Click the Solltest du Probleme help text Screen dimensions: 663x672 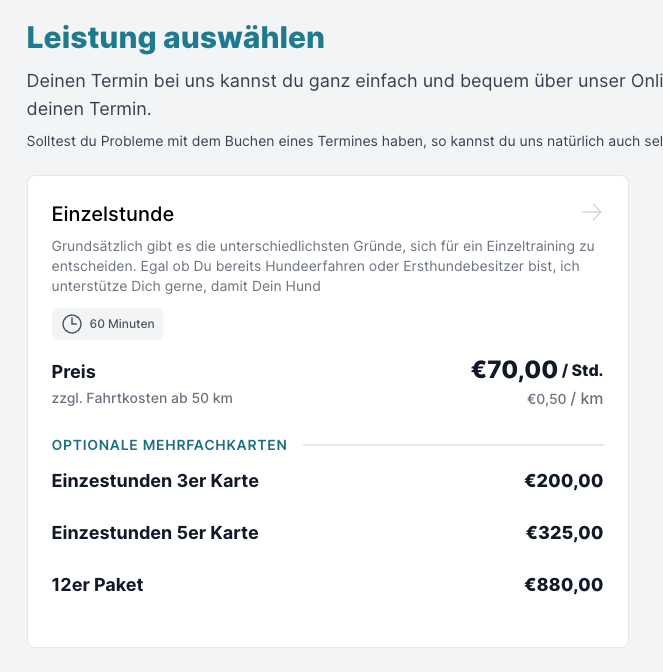(345, 141)
